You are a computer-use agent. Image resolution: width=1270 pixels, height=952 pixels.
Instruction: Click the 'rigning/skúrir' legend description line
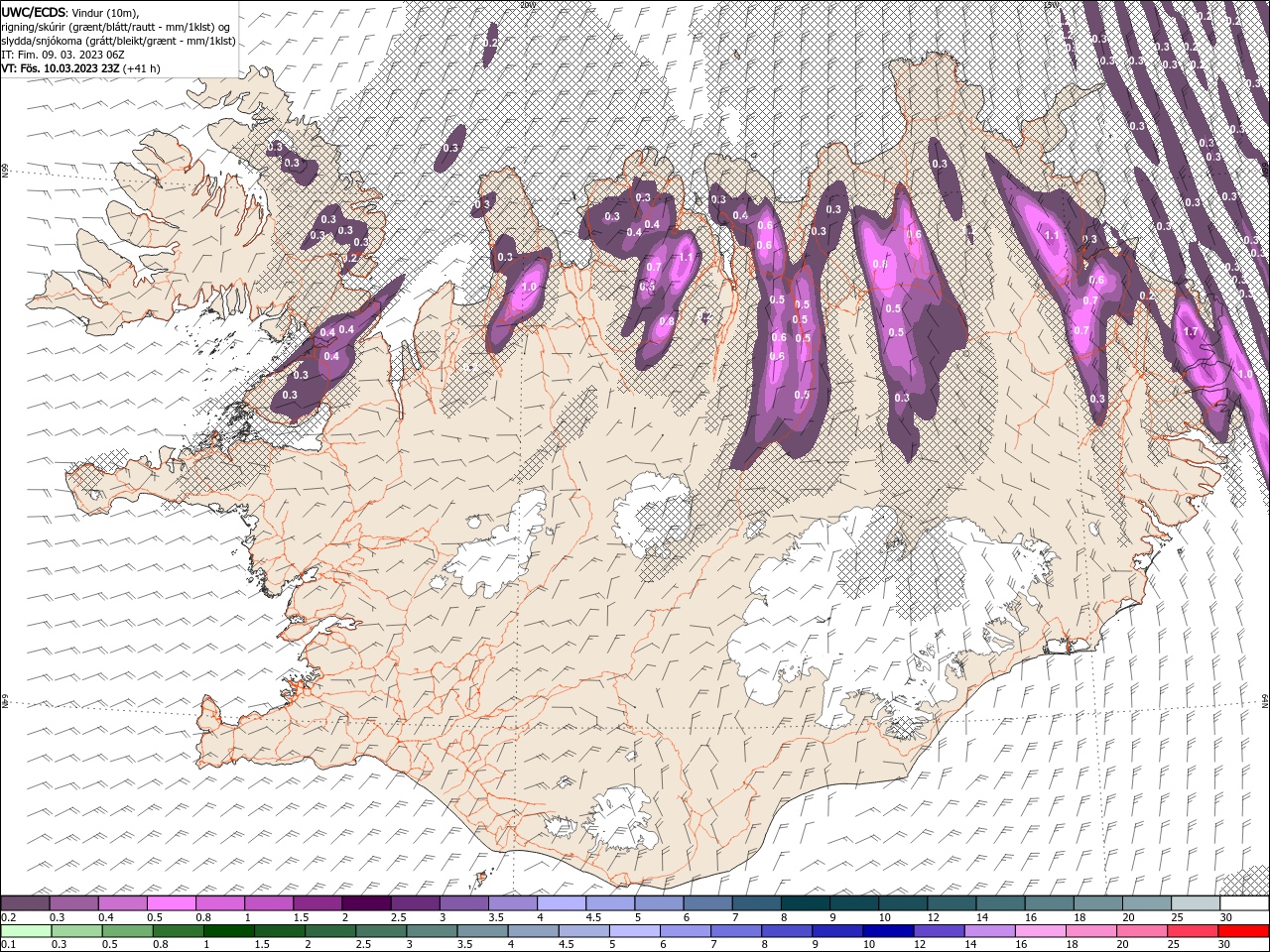coord(116,27)
